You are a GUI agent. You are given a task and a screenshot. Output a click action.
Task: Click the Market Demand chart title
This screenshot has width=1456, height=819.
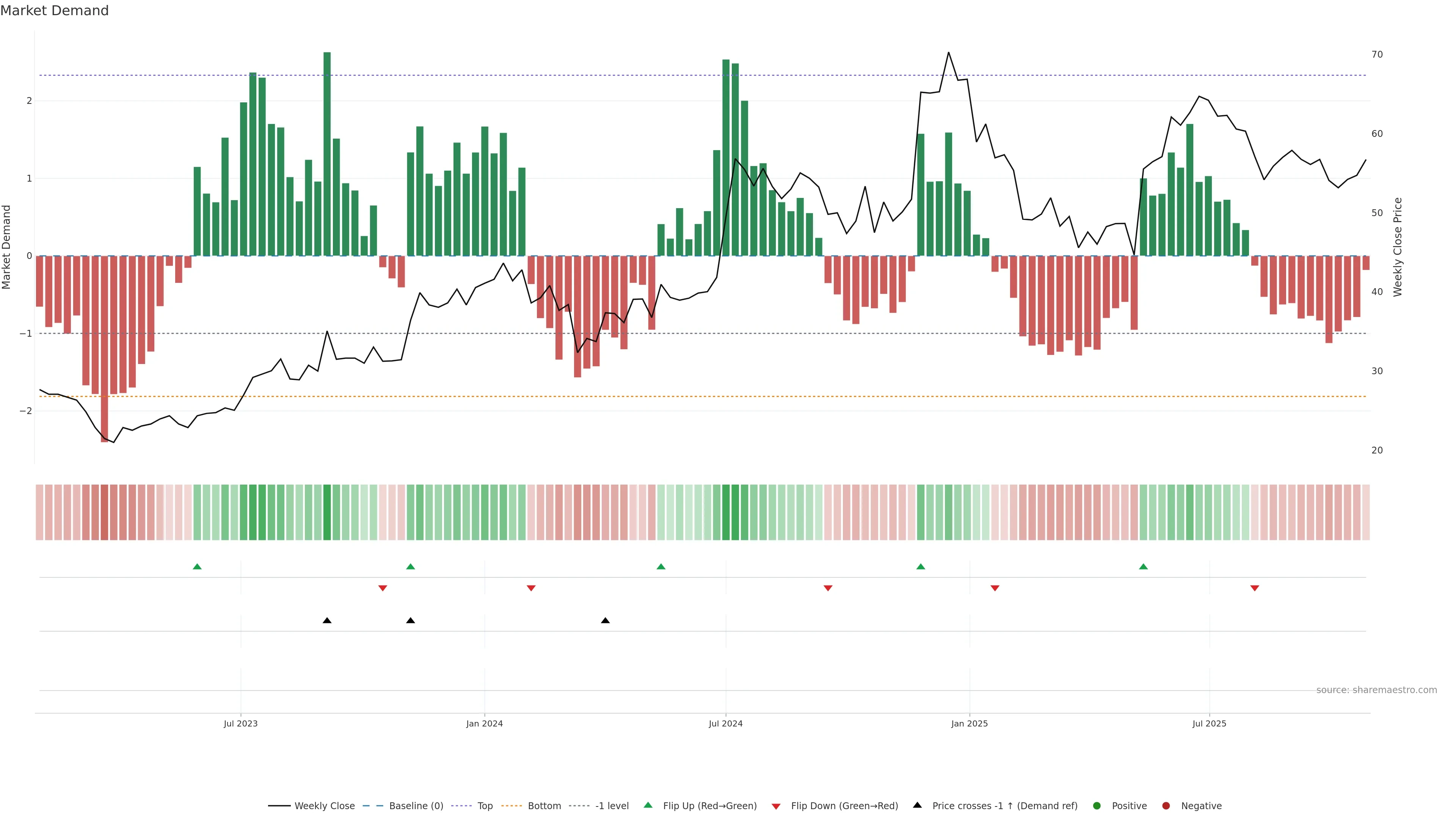coord(54,11)
